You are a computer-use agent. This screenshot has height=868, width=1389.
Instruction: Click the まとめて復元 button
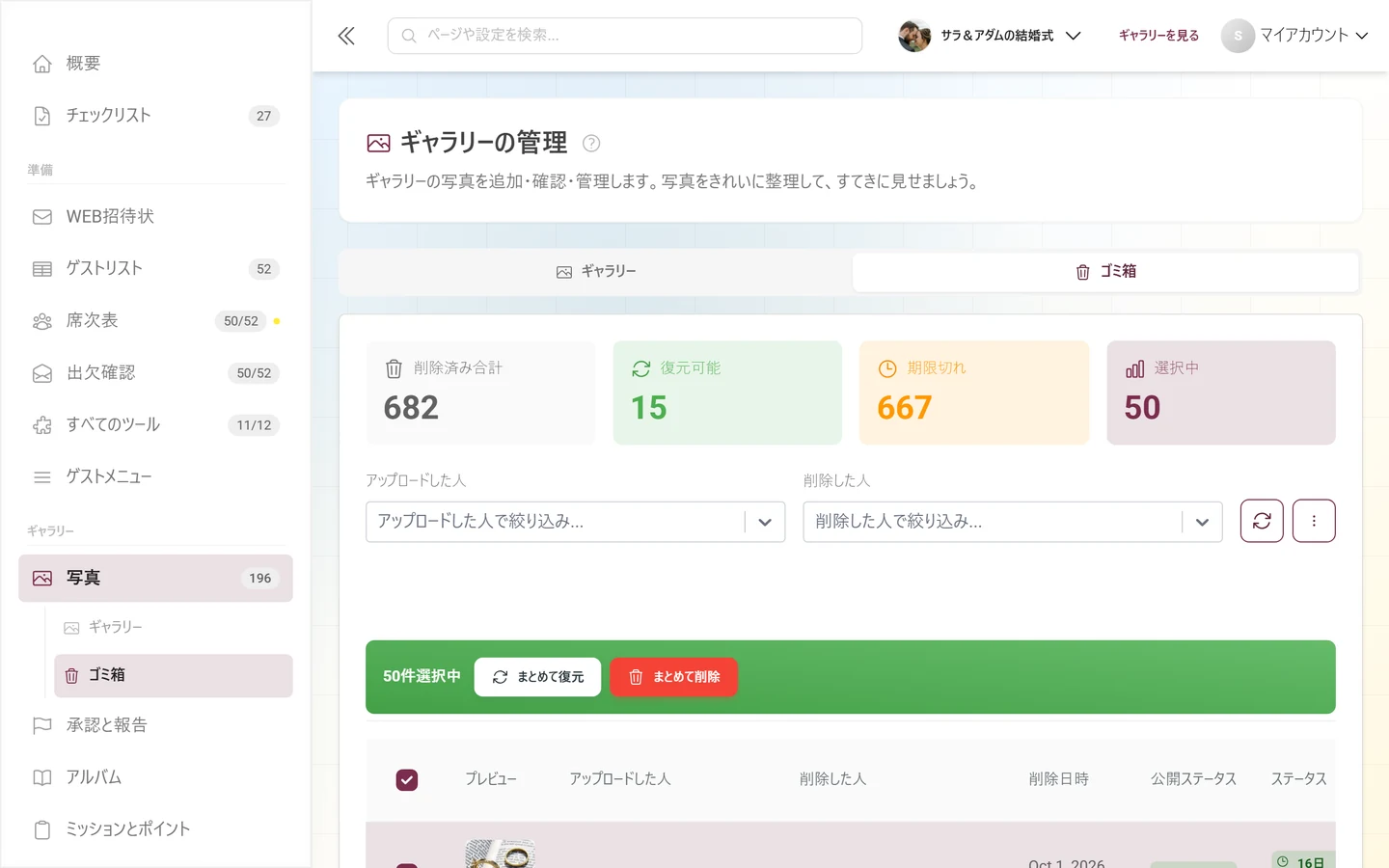pyautogui.click(x=537, y=677)
